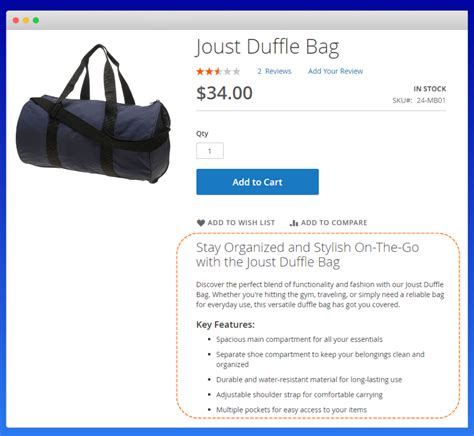
Task: Click the yellow minimize window dot
Action: (26, 20)
